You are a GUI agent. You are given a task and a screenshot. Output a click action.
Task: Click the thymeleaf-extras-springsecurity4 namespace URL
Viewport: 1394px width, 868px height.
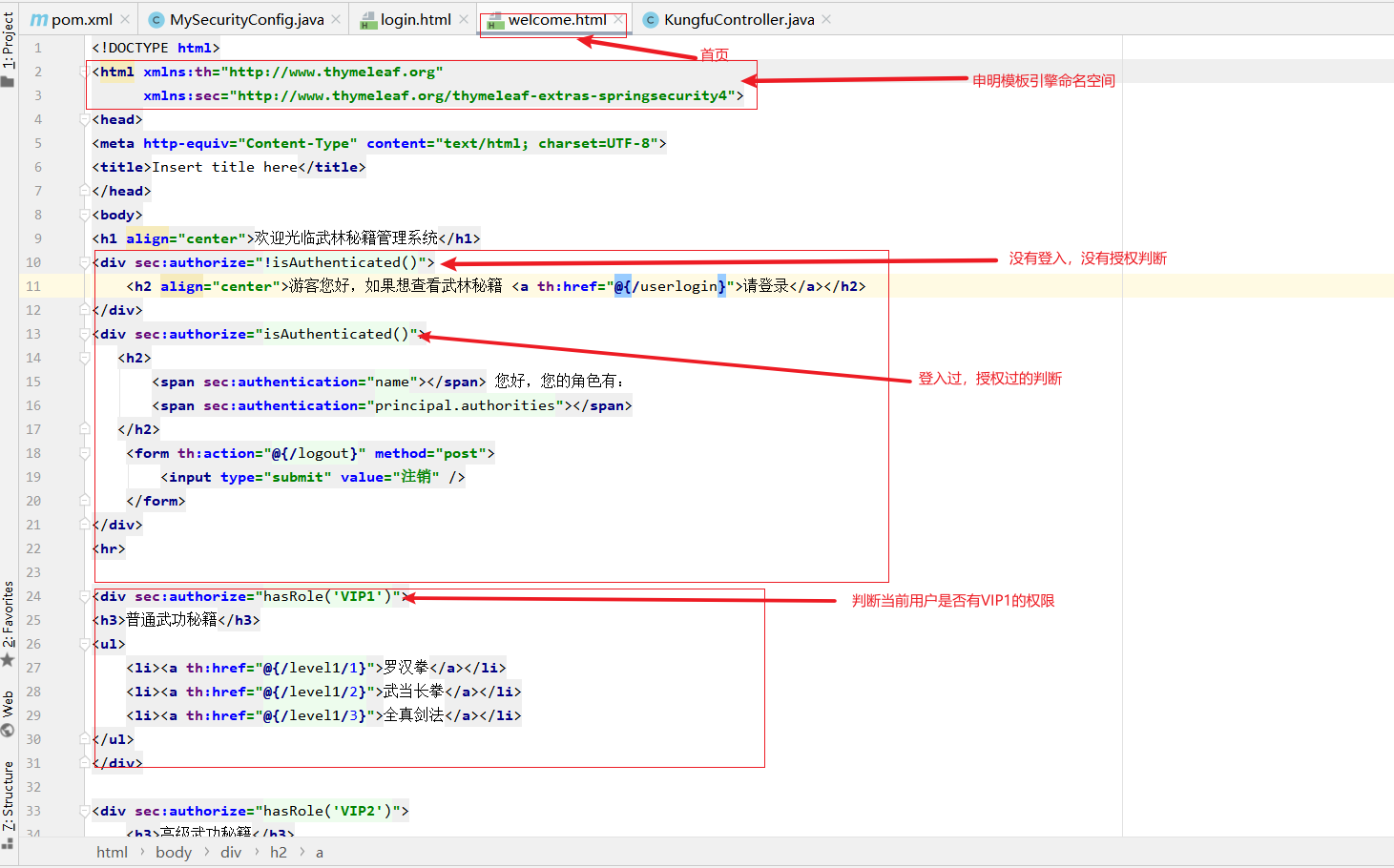click(x=486, y=95)
